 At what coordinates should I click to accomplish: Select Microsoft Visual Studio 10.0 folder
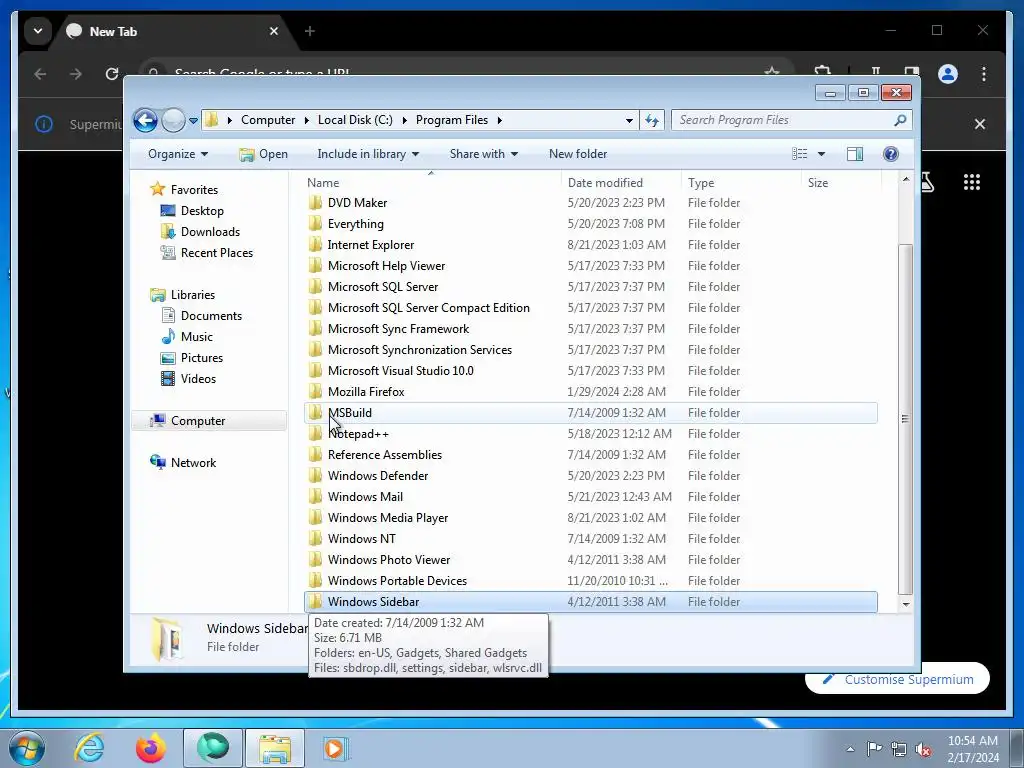[x=590, y=371]
